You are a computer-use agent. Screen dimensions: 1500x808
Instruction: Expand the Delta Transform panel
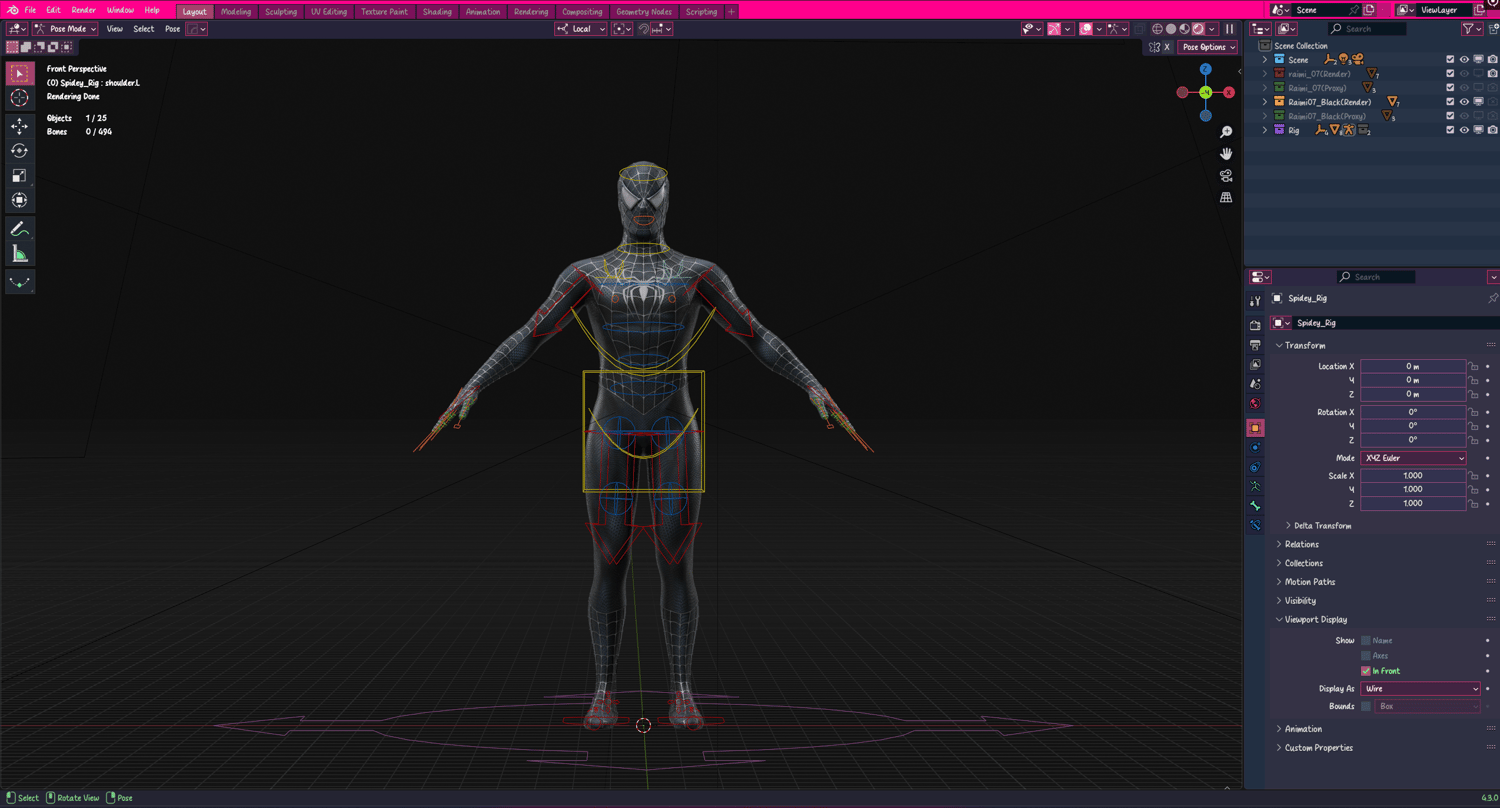click(x=1320, y=526)
